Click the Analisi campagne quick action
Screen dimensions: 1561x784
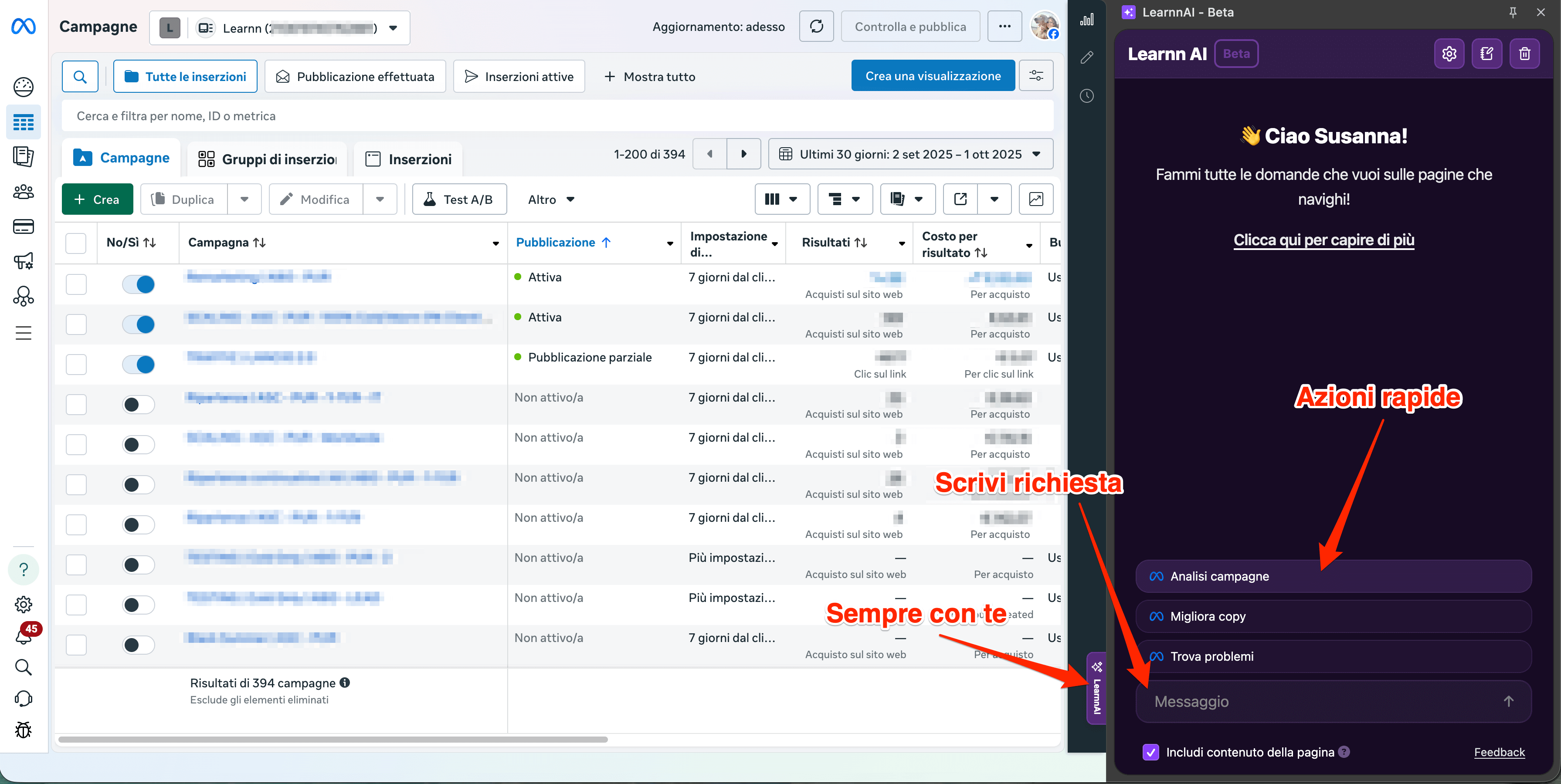point(1333,576)
